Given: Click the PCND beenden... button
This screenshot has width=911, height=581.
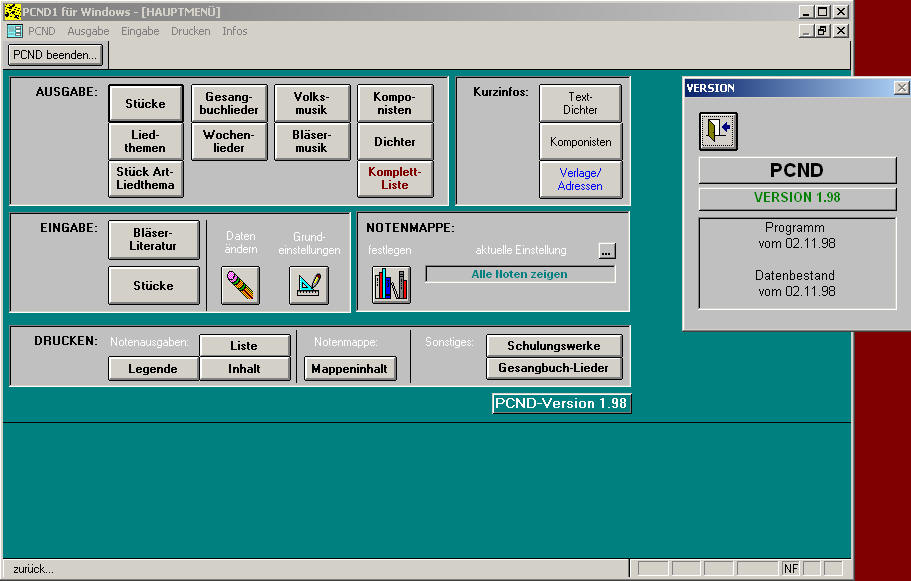Looking at the screenshot, I should 55,55.
